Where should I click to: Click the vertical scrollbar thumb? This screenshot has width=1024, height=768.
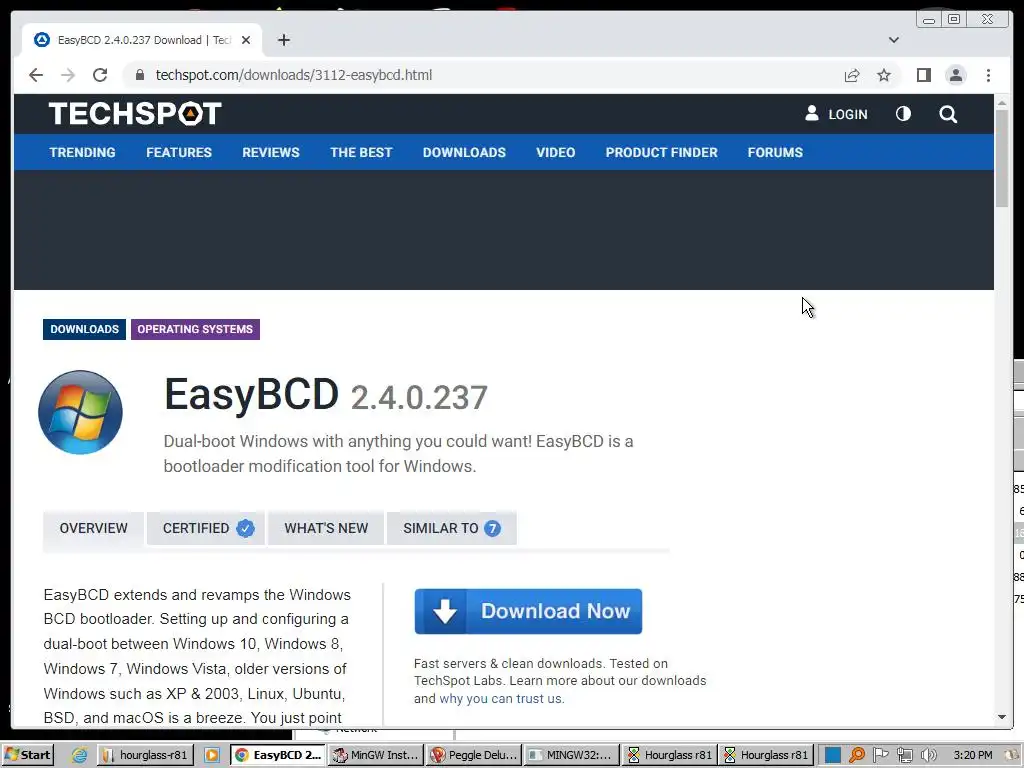tap(1002, 158)
